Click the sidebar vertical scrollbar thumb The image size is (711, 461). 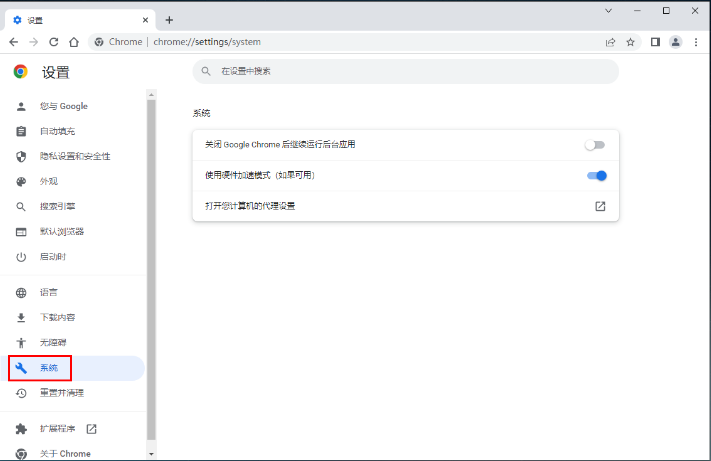pos(151,270)
